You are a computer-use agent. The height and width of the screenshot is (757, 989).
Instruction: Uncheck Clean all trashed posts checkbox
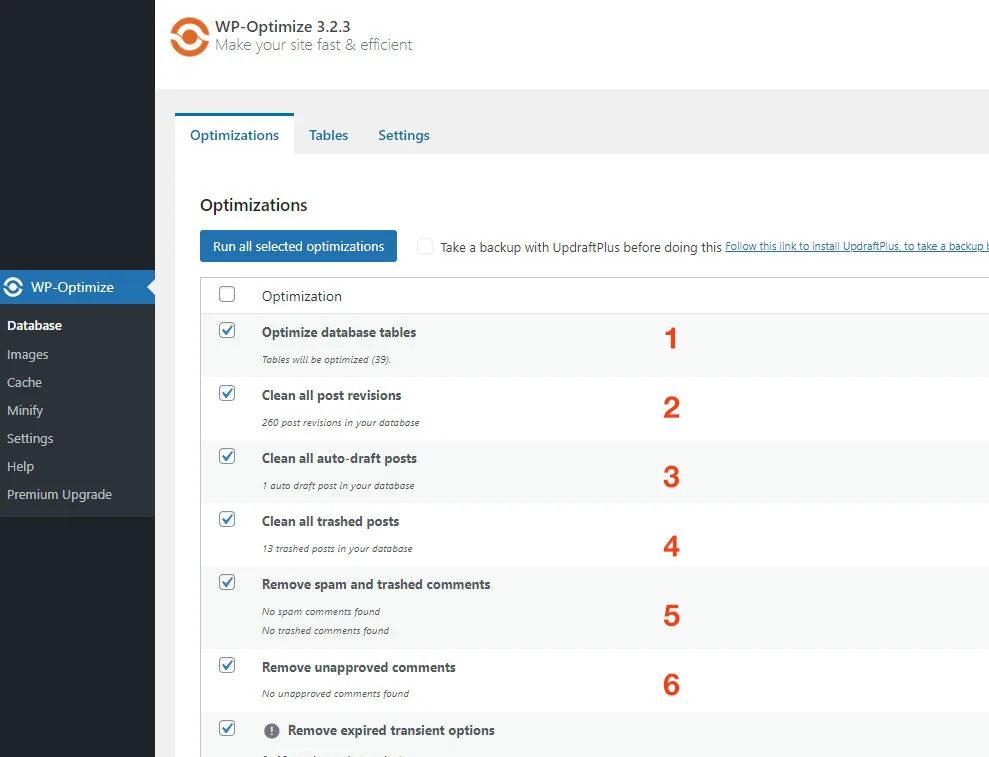[227, 519]
